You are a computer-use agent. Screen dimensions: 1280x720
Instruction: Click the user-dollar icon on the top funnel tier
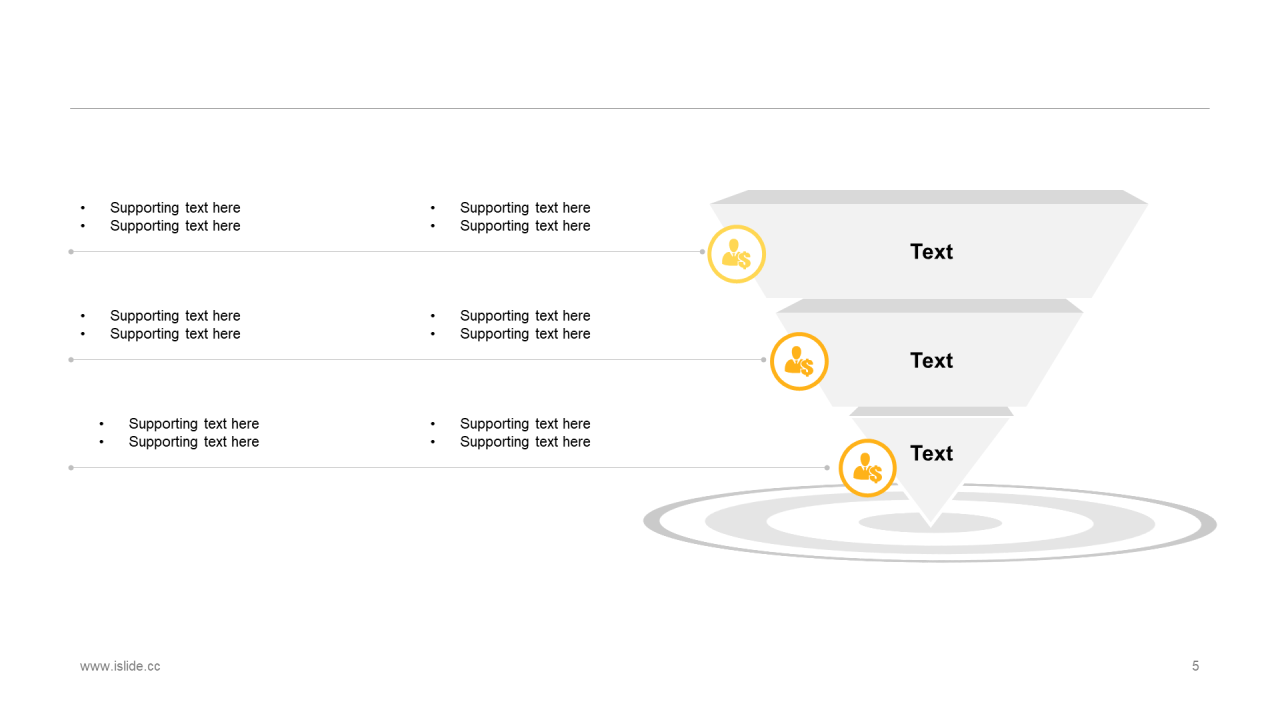[736, 254]
